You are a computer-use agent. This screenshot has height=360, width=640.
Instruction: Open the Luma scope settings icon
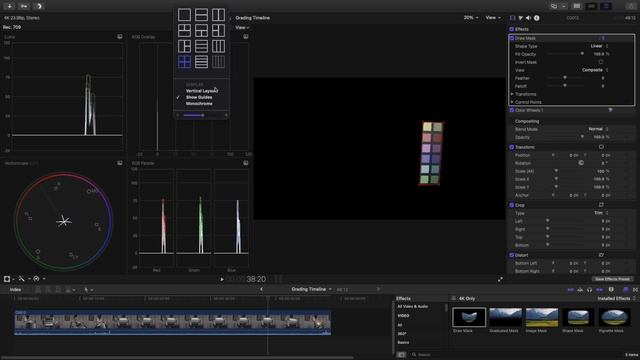(x=120, y=37)
